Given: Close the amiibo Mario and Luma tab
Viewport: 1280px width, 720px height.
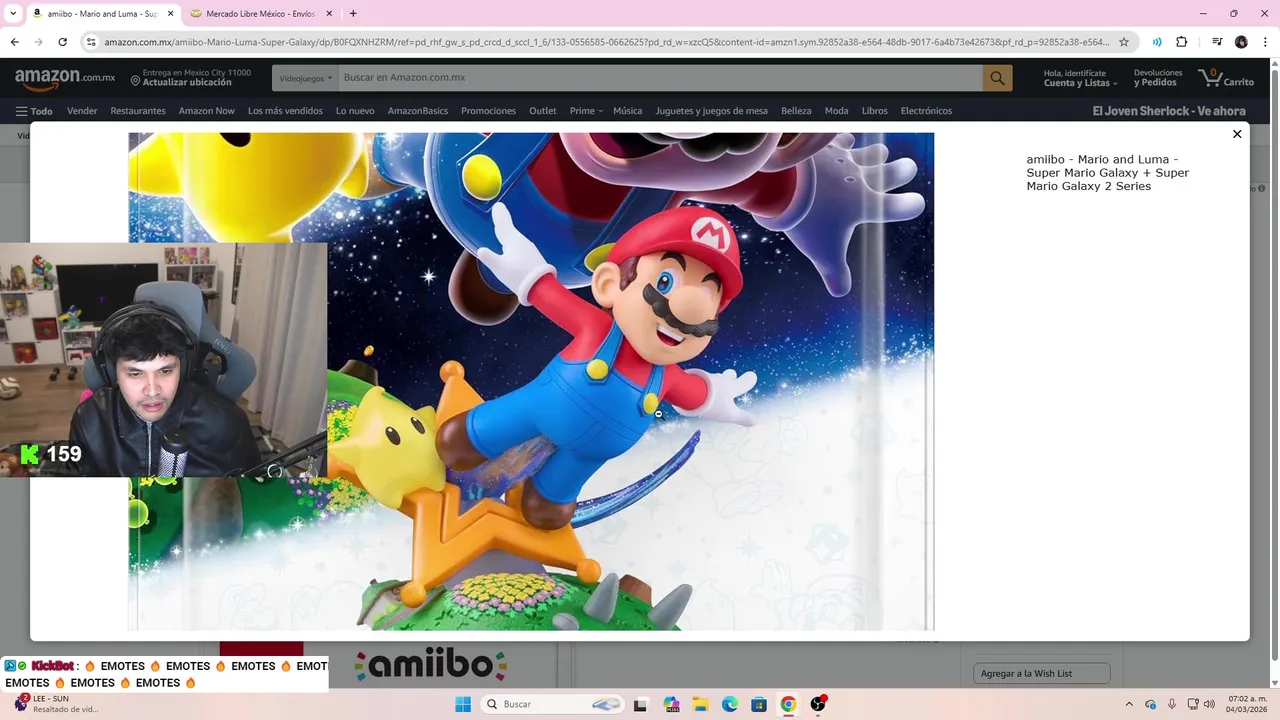Looking at the screenshot, I should 170,14.
